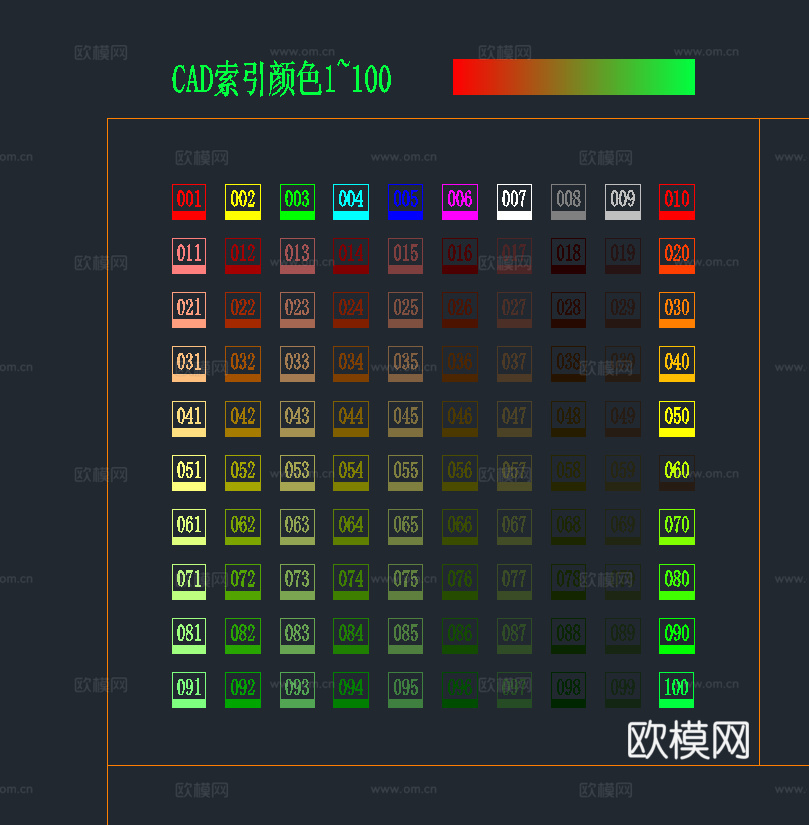The height and width of the screenshot is (825, 809).
Task: Select color swatch 010 in top row
Action: coord(676,201)
